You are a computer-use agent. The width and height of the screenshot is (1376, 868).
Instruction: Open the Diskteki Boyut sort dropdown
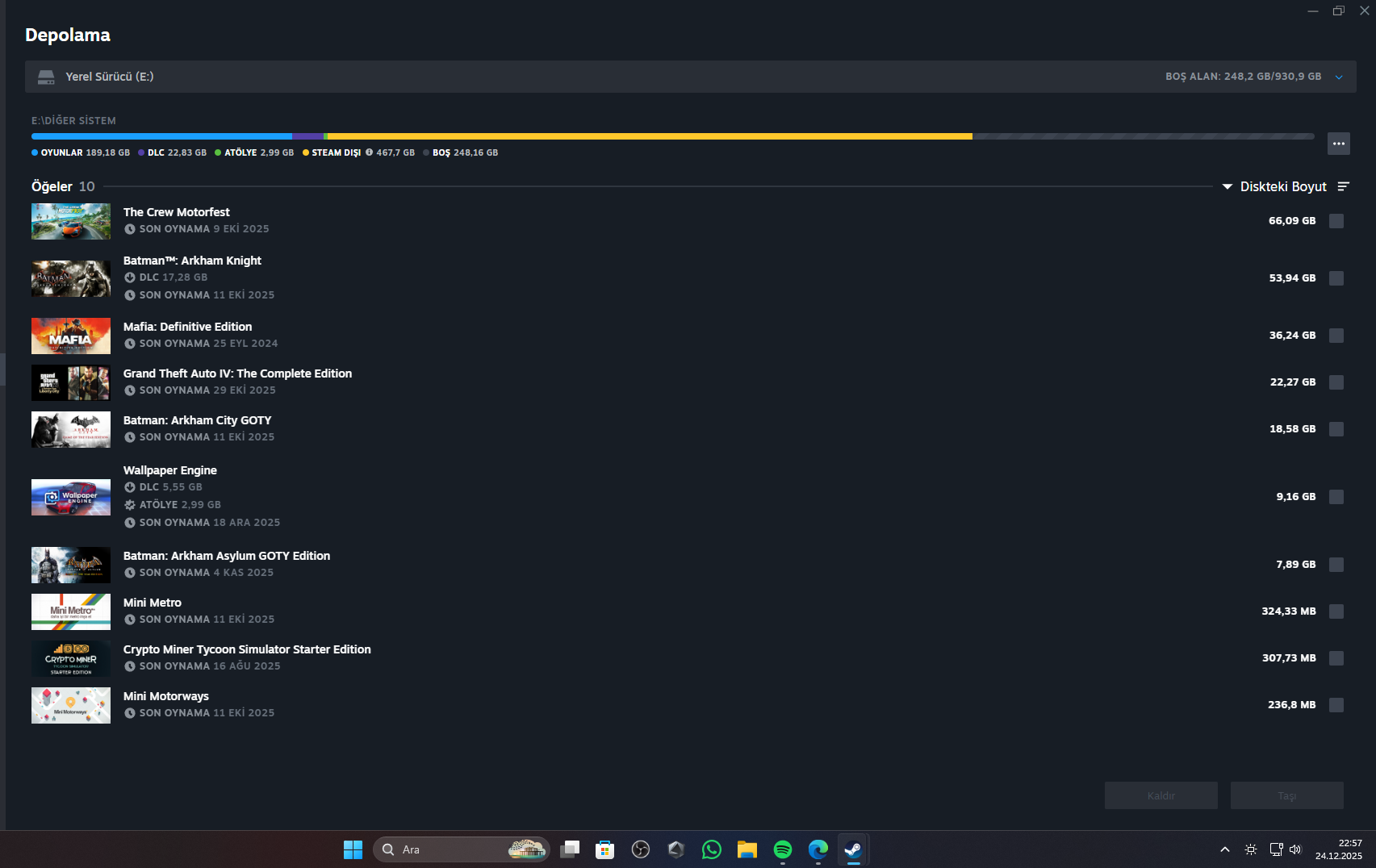(x=1275, y=186)
